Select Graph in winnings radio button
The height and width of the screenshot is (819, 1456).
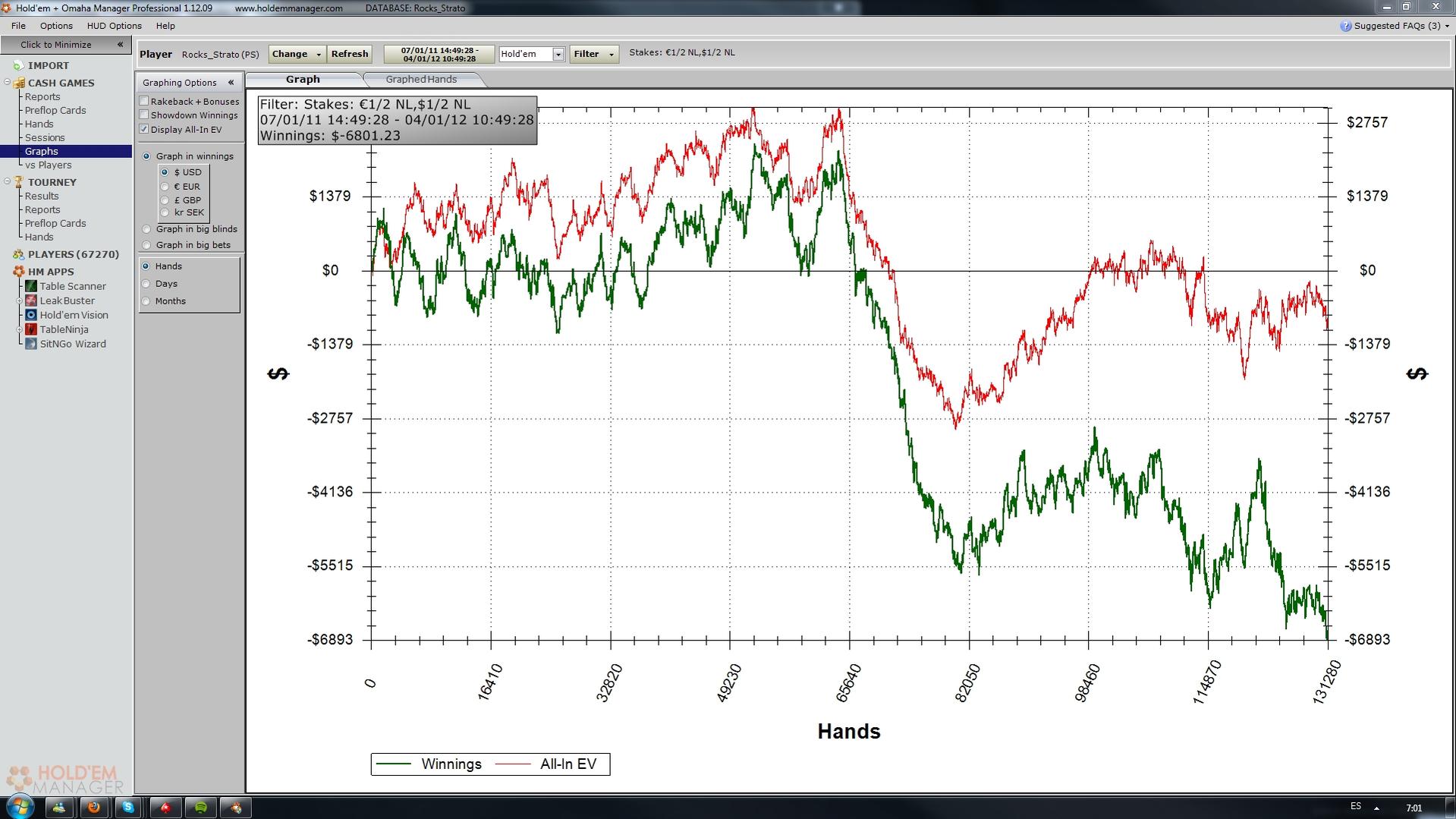(x=147, y=156)
